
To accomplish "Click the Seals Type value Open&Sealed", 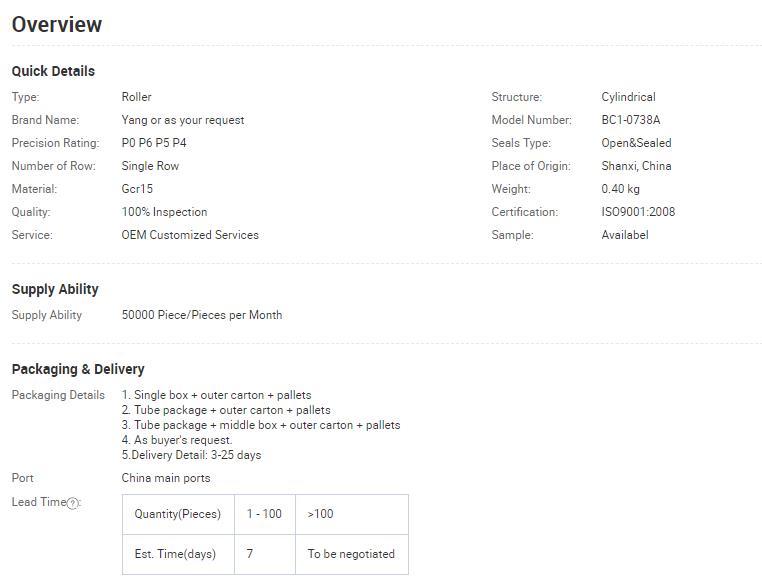I will tap(636, 143).
